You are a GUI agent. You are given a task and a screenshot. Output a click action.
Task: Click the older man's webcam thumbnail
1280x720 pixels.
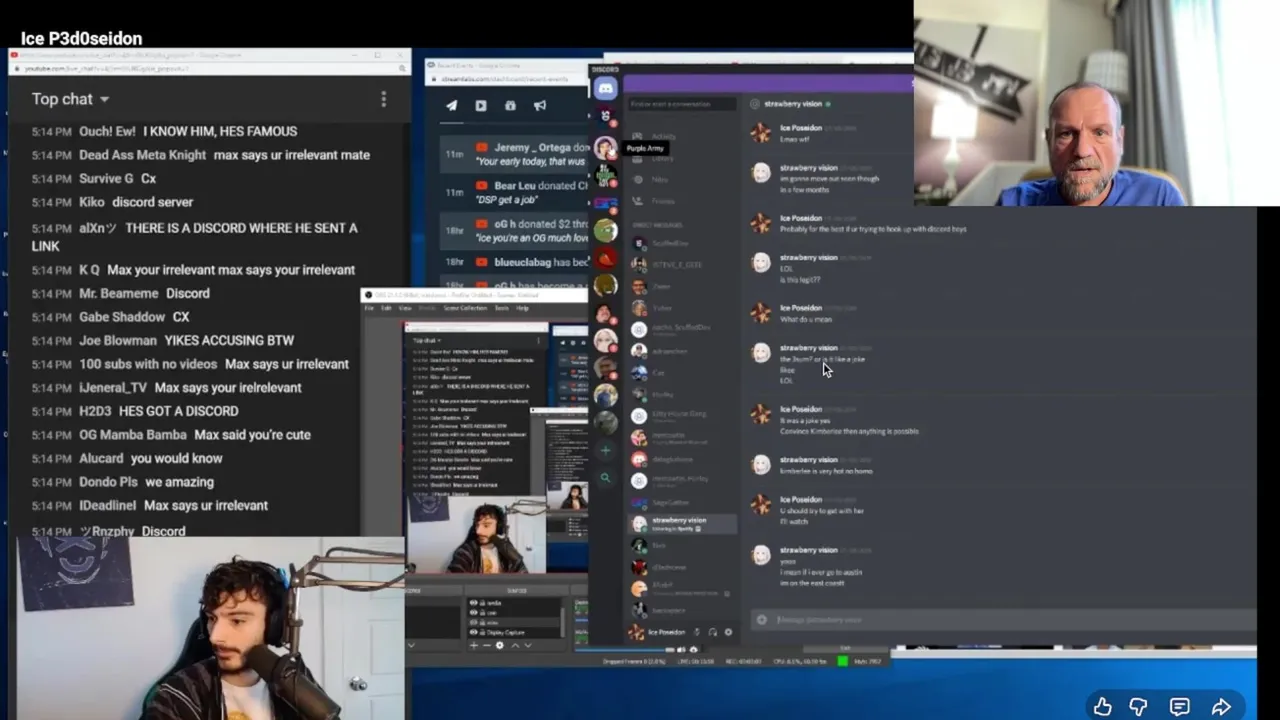1096,103
